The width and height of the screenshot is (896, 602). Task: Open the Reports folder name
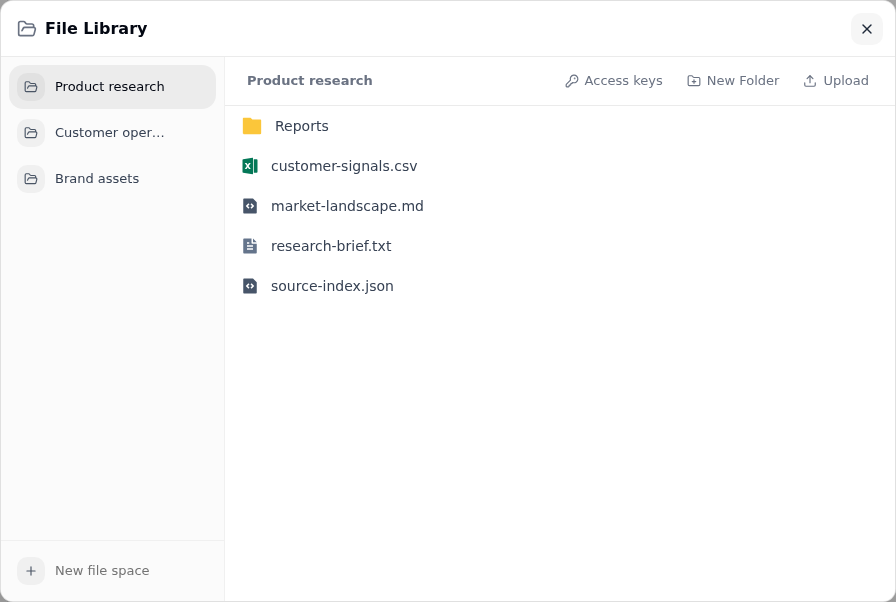point(302,126)
